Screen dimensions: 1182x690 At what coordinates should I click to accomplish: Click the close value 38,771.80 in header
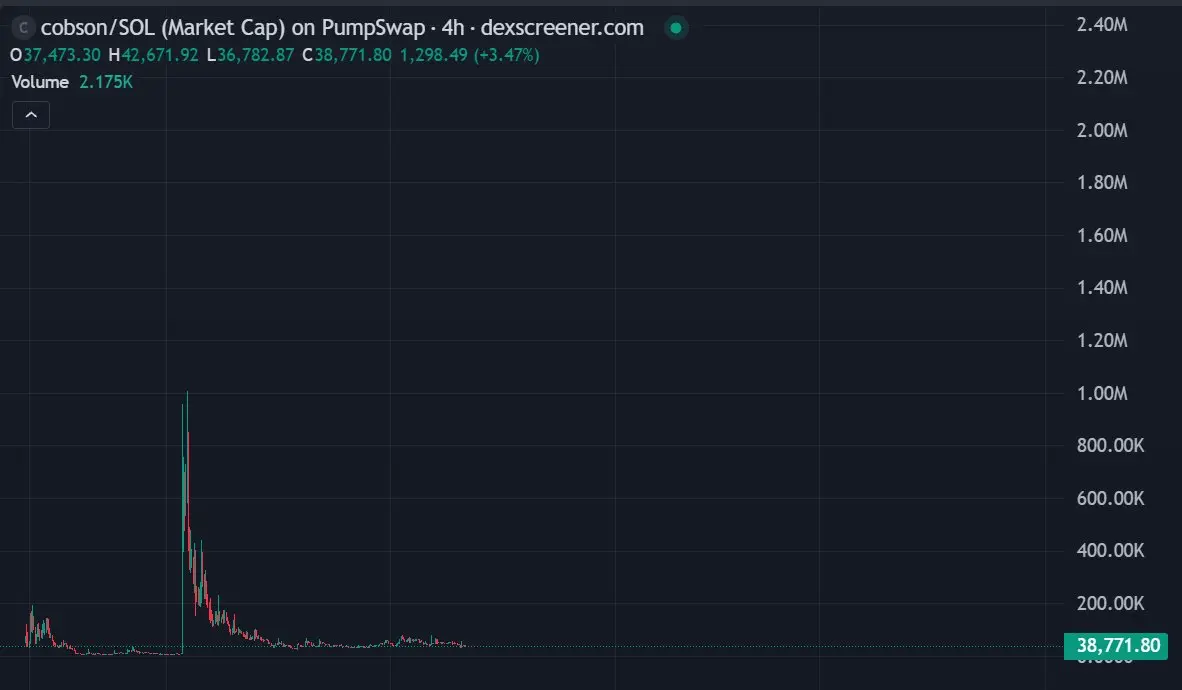coord(353,55)
